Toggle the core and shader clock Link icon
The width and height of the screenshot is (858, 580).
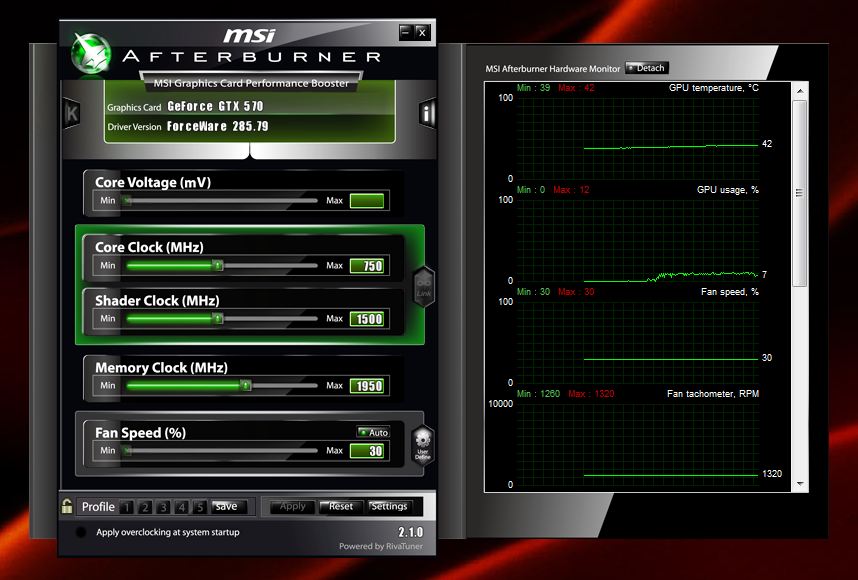point(424,285)
